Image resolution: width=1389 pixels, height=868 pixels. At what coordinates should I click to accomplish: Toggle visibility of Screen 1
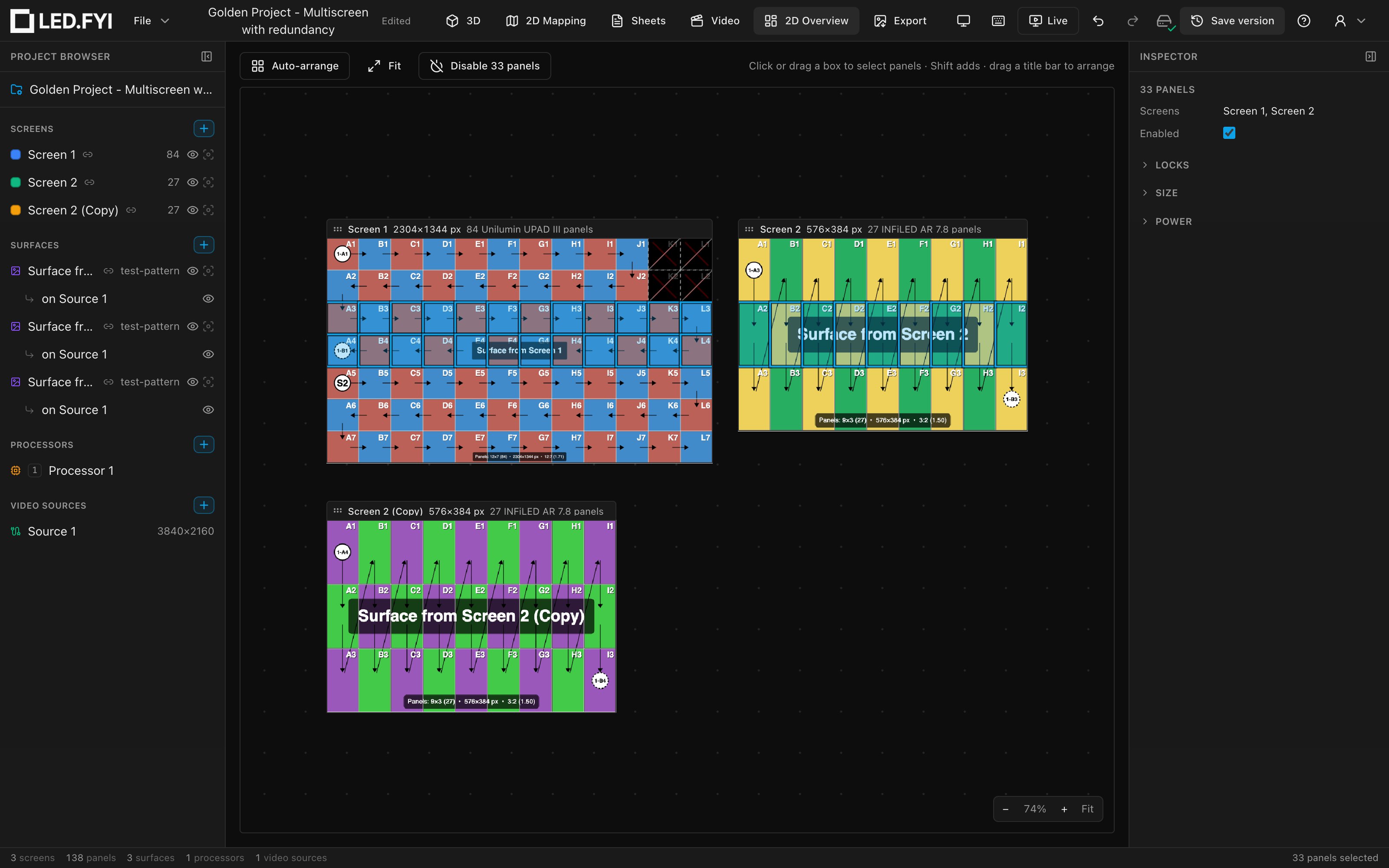coord(193,155)
